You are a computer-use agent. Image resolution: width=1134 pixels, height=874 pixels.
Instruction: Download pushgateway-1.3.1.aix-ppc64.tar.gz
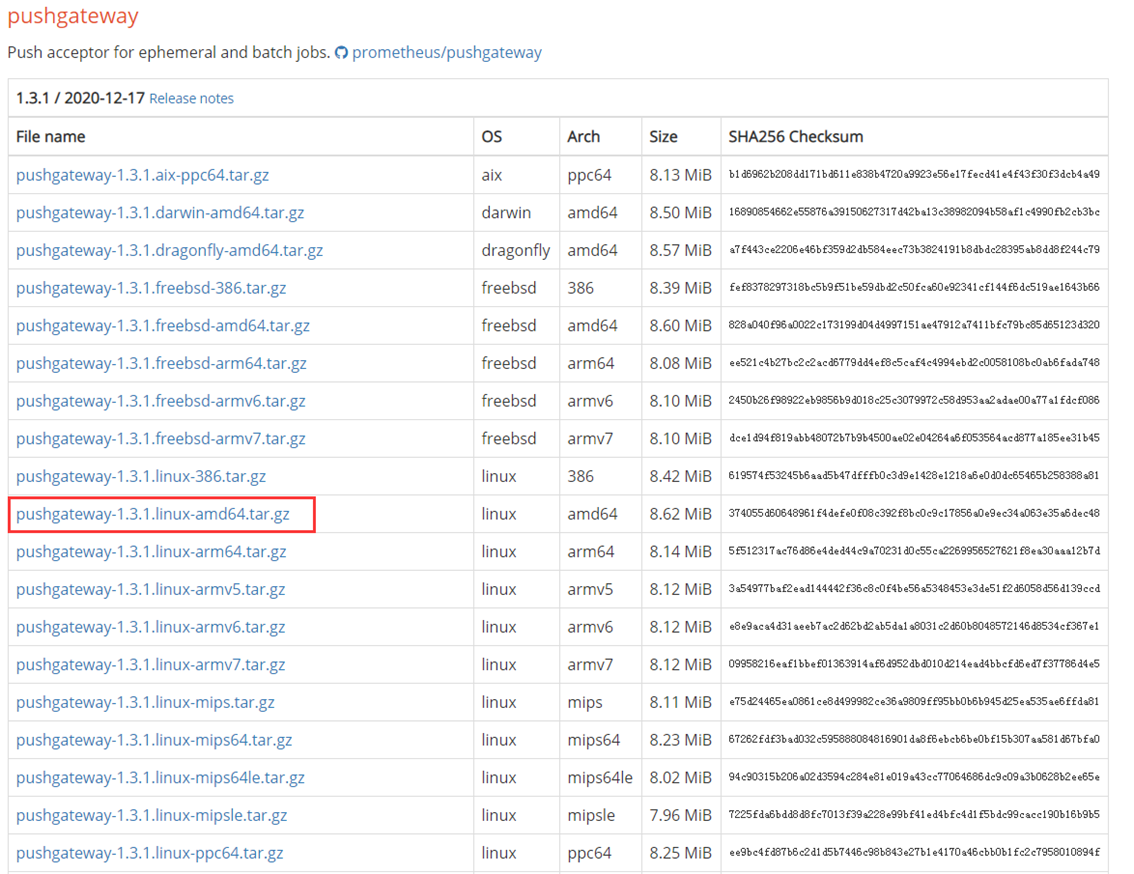click(x=142, y=175)
